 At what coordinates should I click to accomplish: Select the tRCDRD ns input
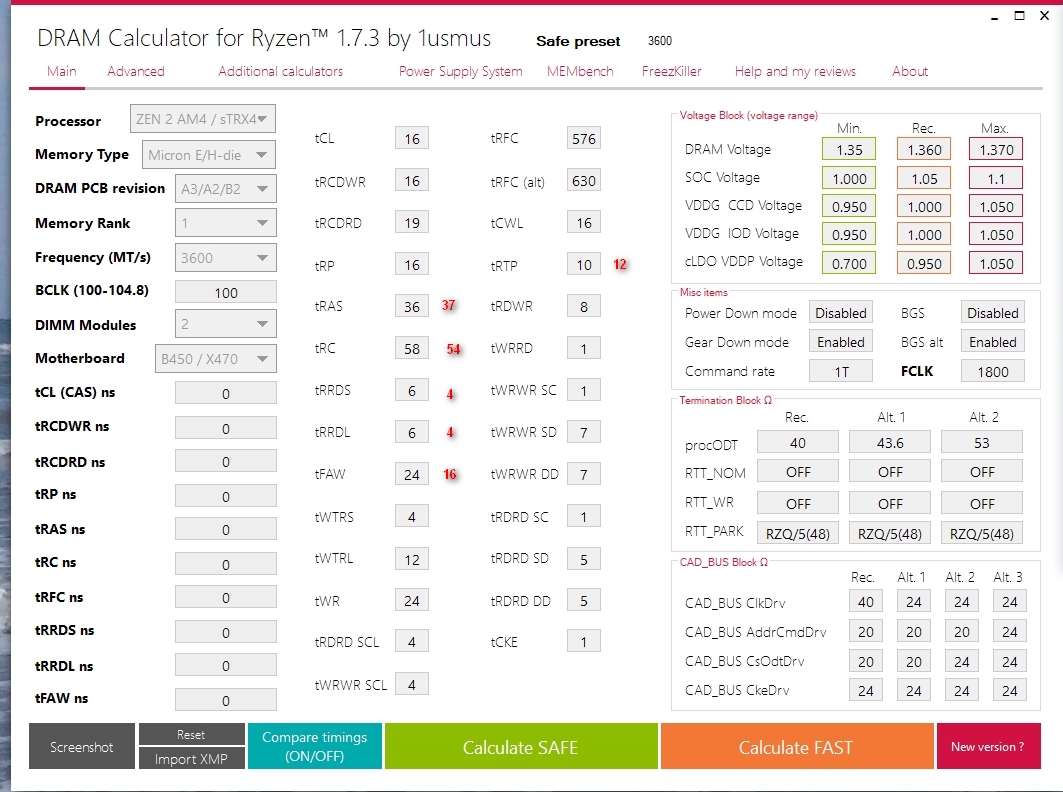226,462
